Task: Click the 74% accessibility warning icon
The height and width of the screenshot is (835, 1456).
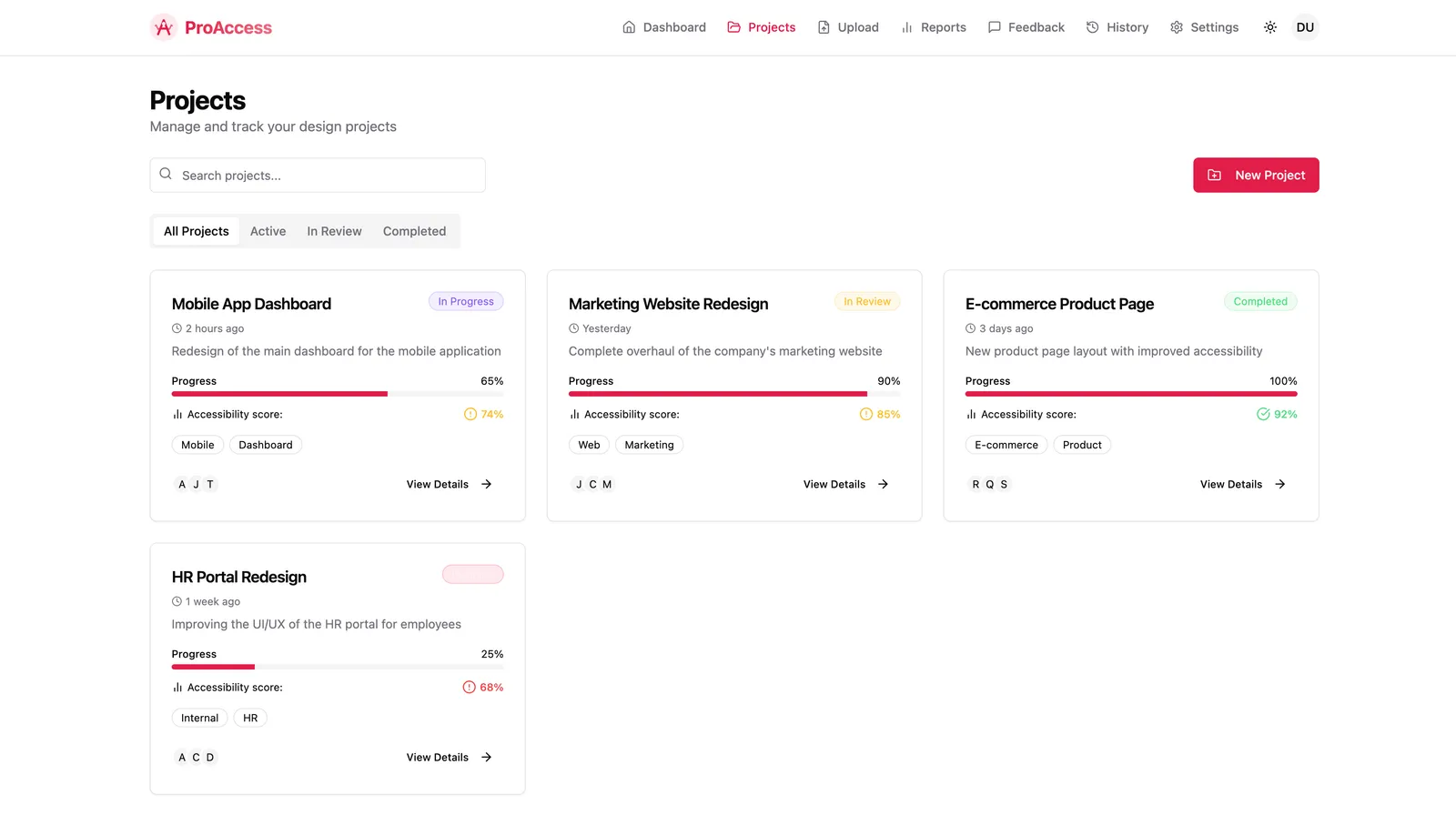Action: (x=470, y=414)
